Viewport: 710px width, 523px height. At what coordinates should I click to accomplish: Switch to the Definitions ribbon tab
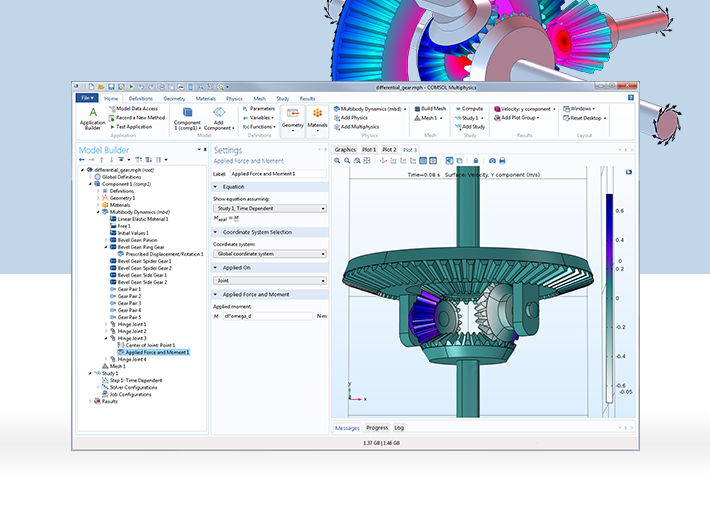pyautogui.click(x=141, y=98)
